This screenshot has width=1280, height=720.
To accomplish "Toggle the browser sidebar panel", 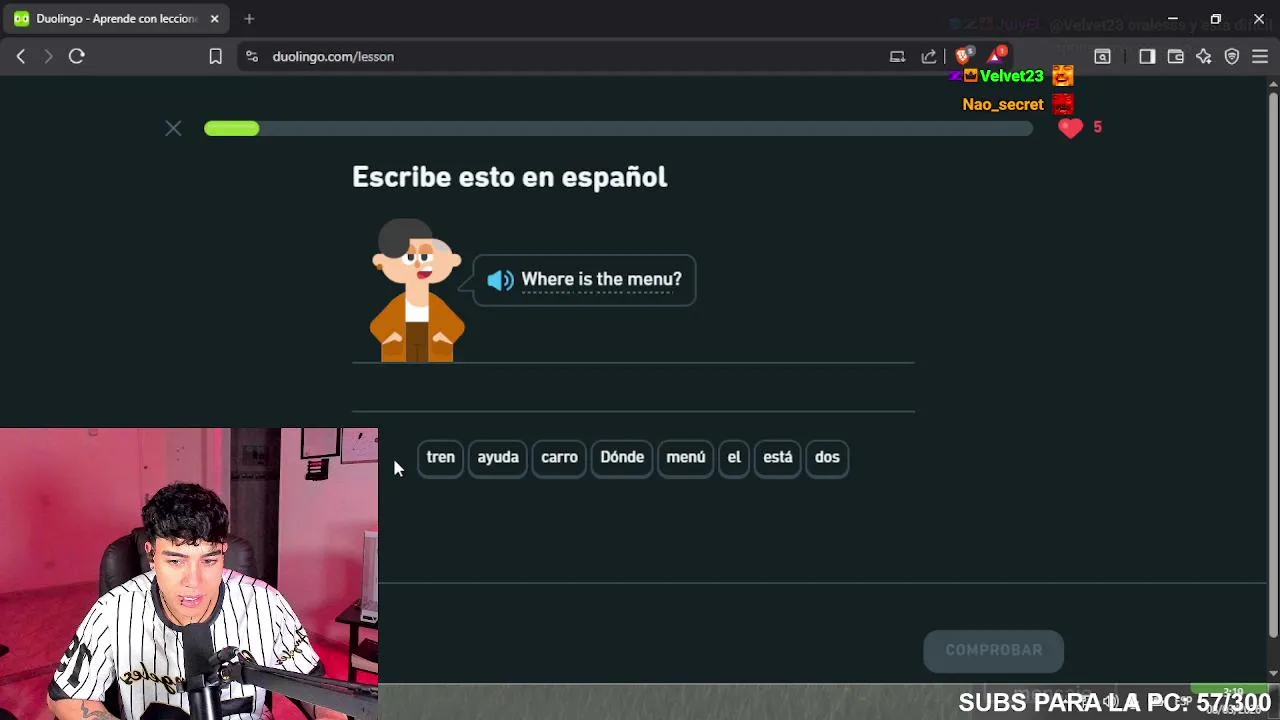I will click(x=1147, y=57).
